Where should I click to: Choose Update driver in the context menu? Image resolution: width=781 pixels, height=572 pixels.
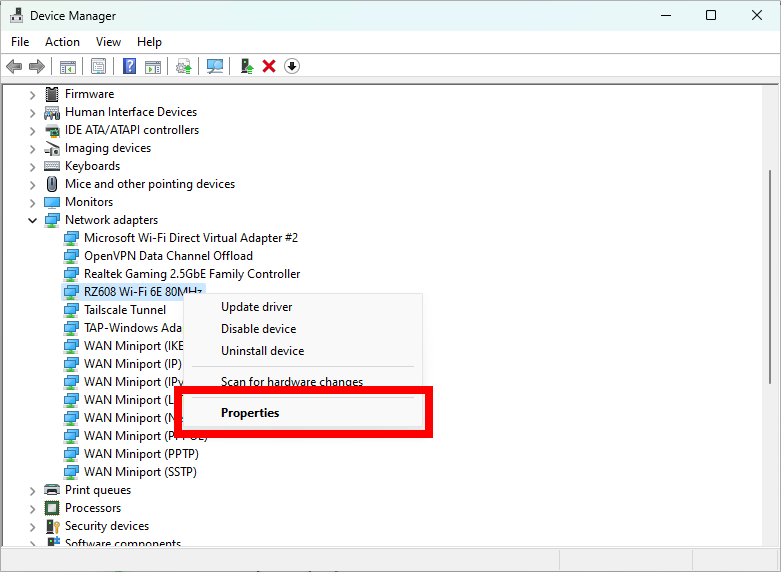256,307
